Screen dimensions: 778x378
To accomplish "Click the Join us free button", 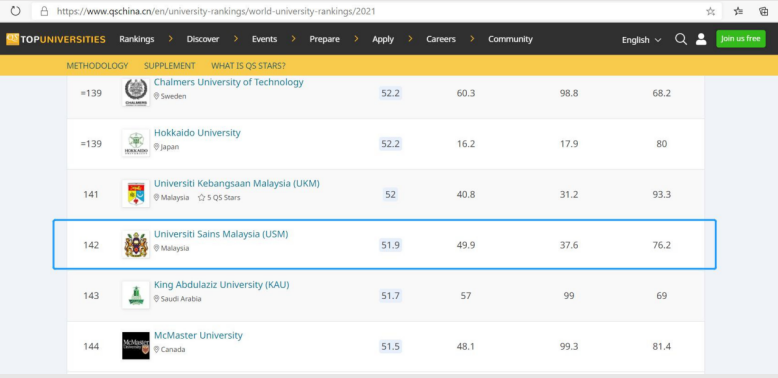I will point(741,39).
